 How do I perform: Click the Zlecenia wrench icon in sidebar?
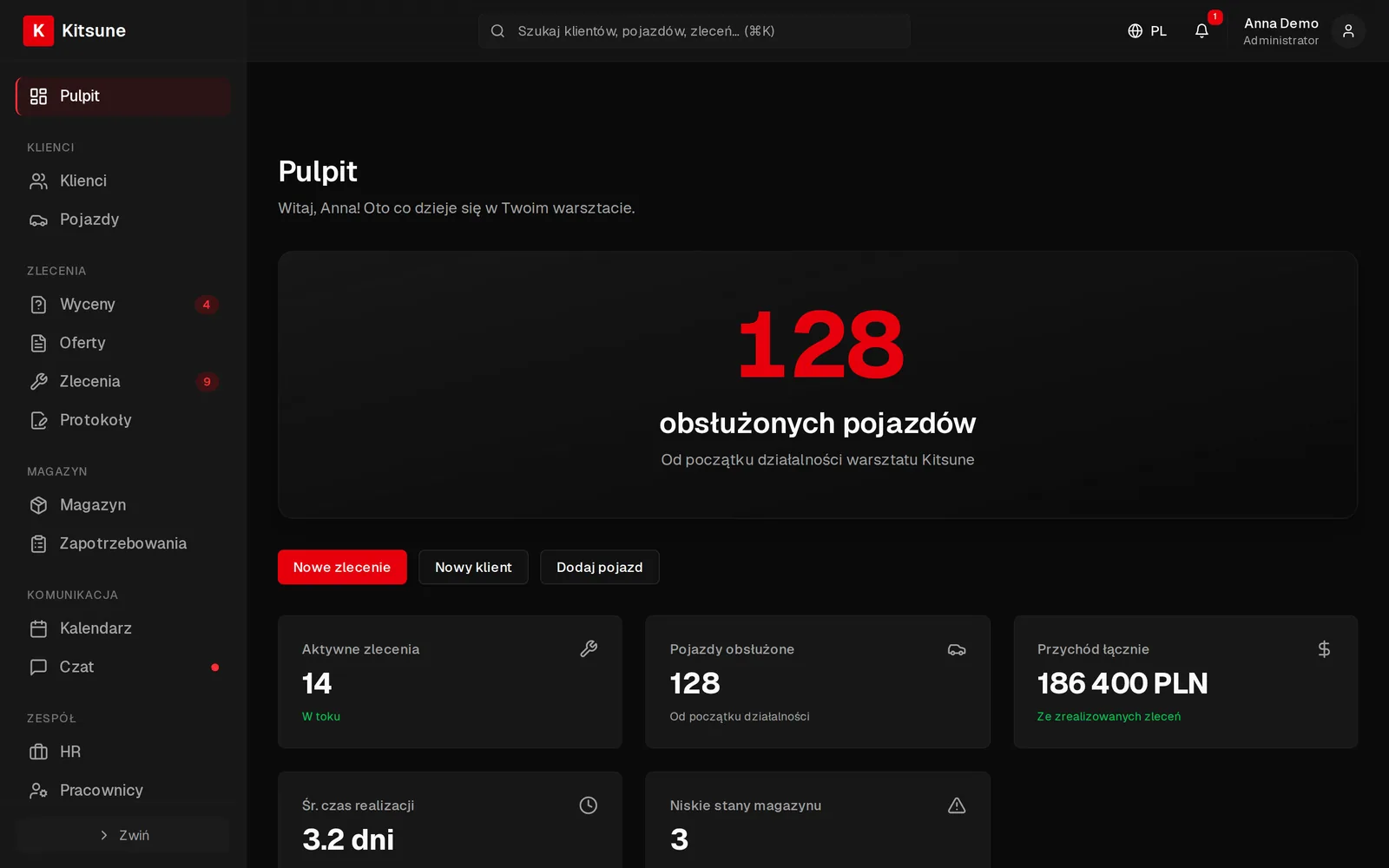pyautogui.click(x=38, y=381)
